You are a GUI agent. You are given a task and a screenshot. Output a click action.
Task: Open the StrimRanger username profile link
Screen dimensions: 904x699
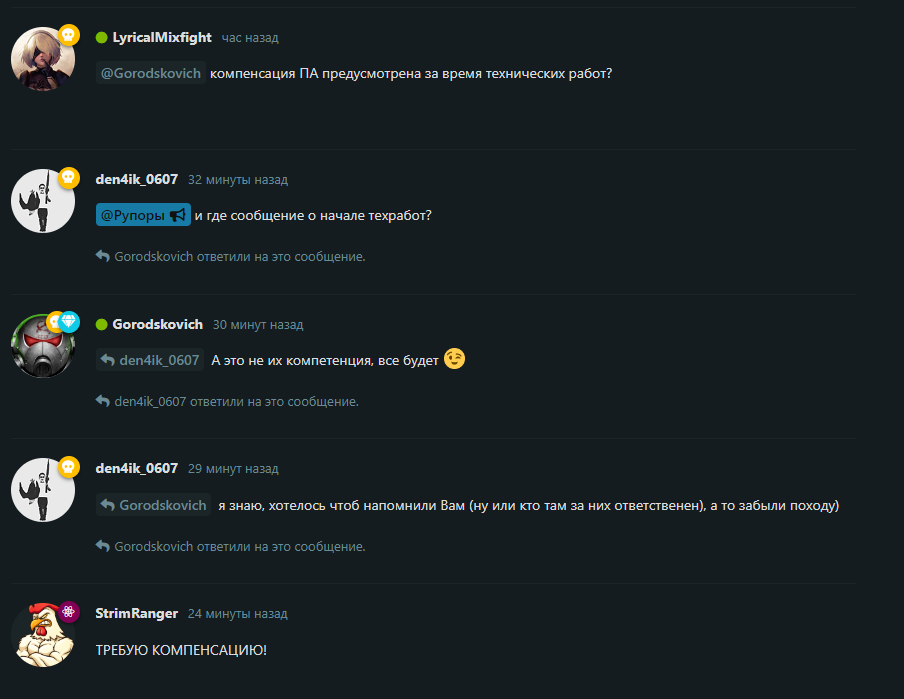point(137,613)
